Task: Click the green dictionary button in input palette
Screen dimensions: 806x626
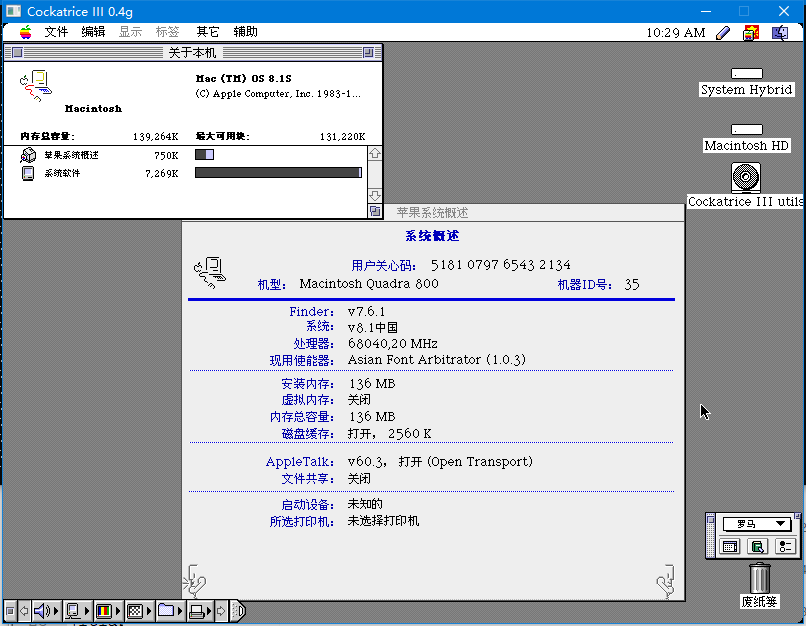Action: tap(757, 546)
